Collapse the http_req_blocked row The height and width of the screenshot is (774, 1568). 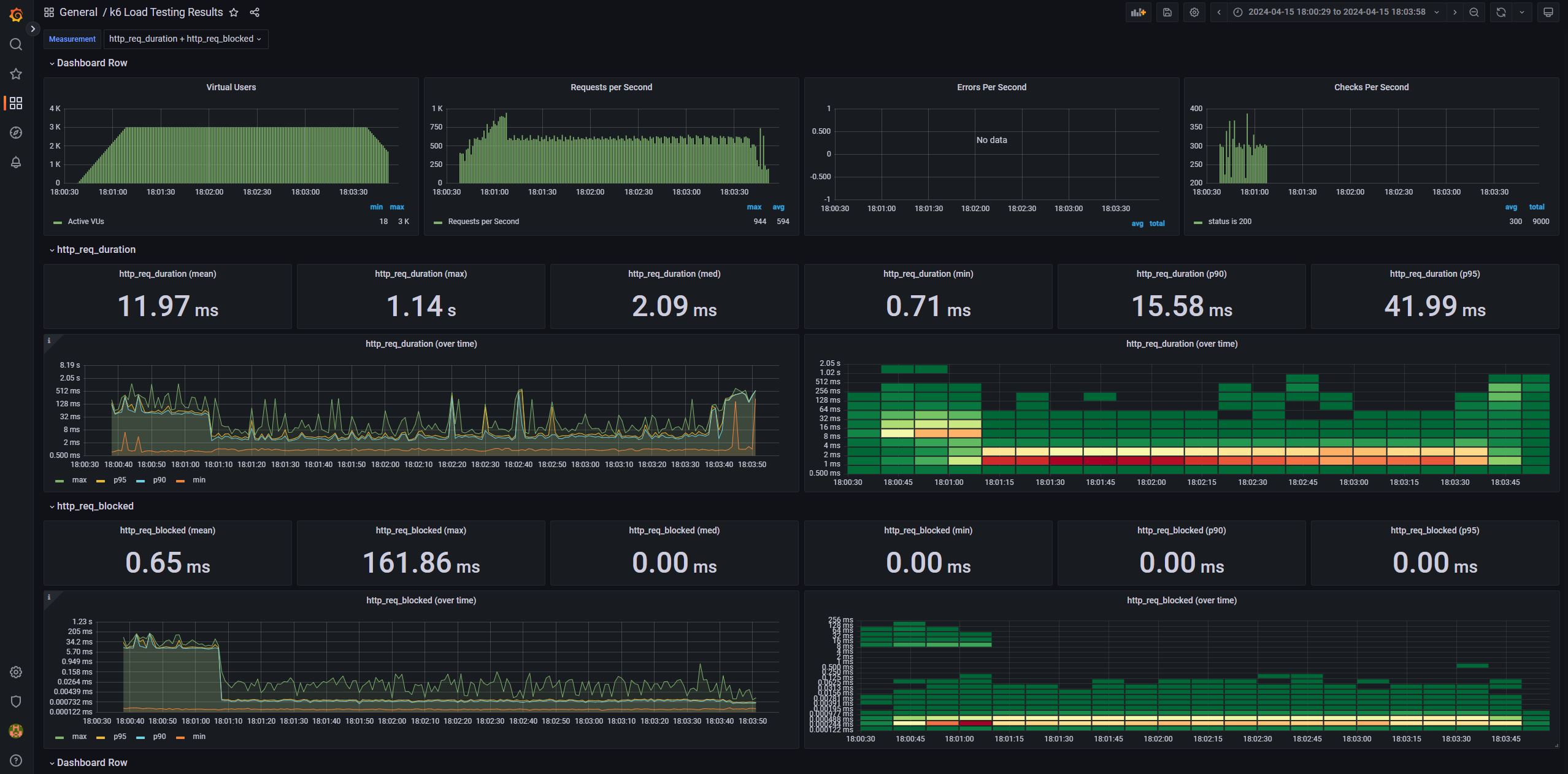pos(91,506)
